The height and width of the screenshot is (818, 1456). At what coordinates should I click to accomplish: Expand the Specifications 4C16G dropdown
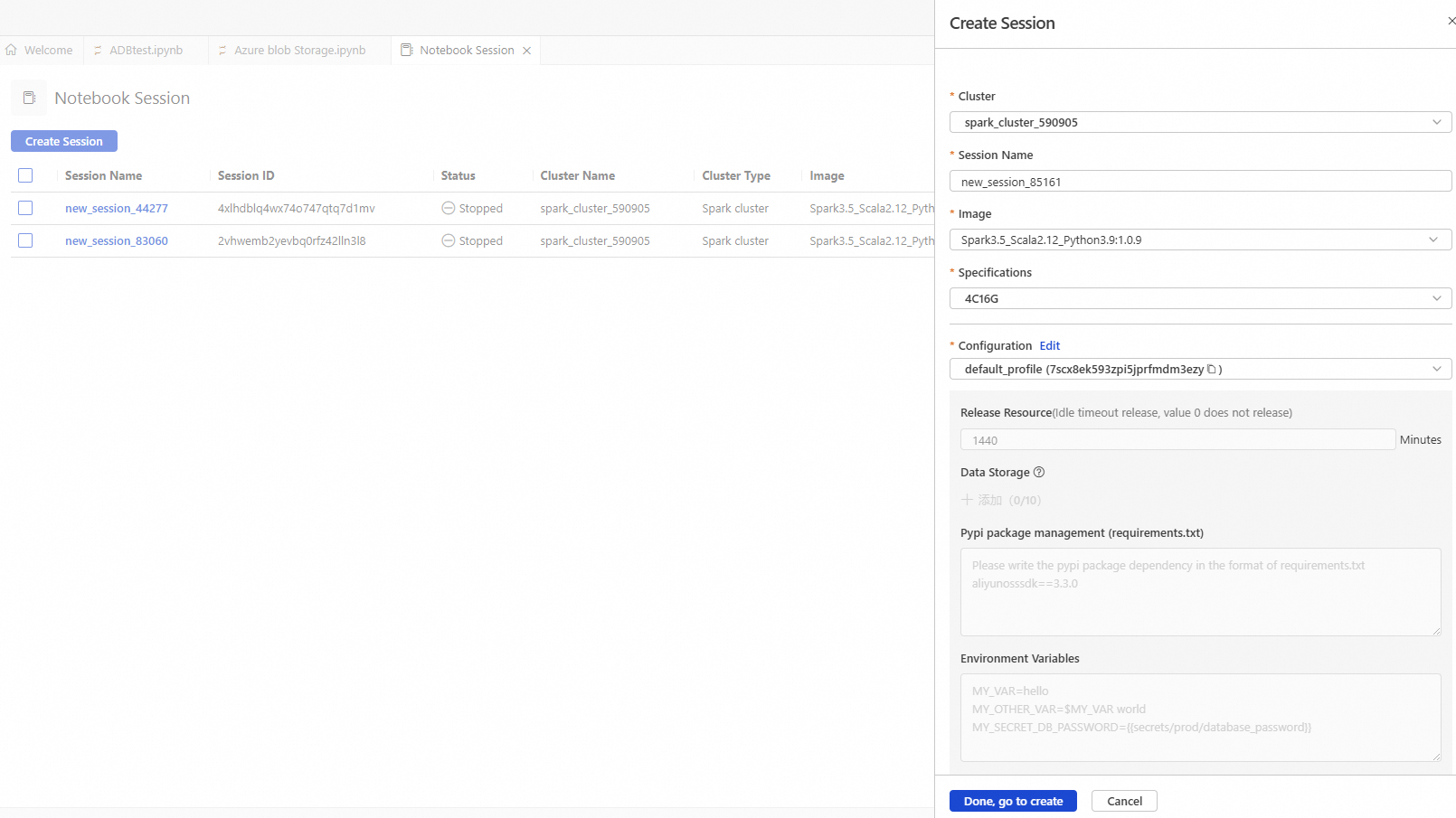click(1200, 298)
